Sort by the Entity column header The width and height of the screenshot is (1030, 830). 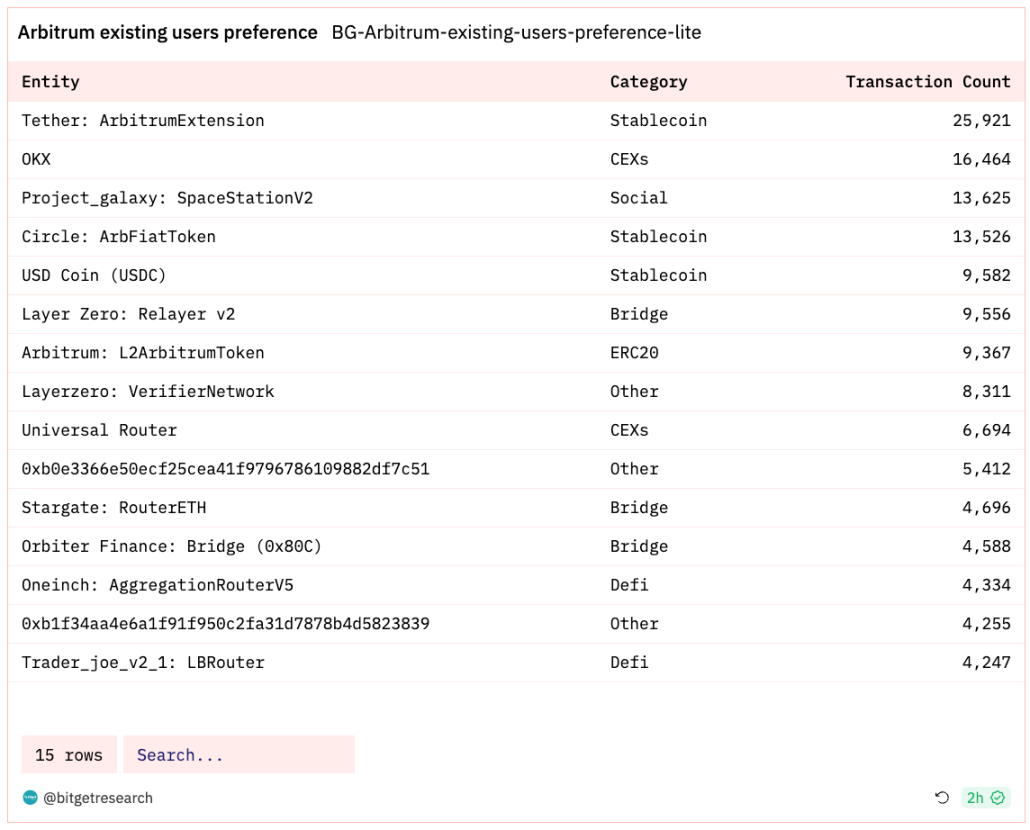click(51, 81)
